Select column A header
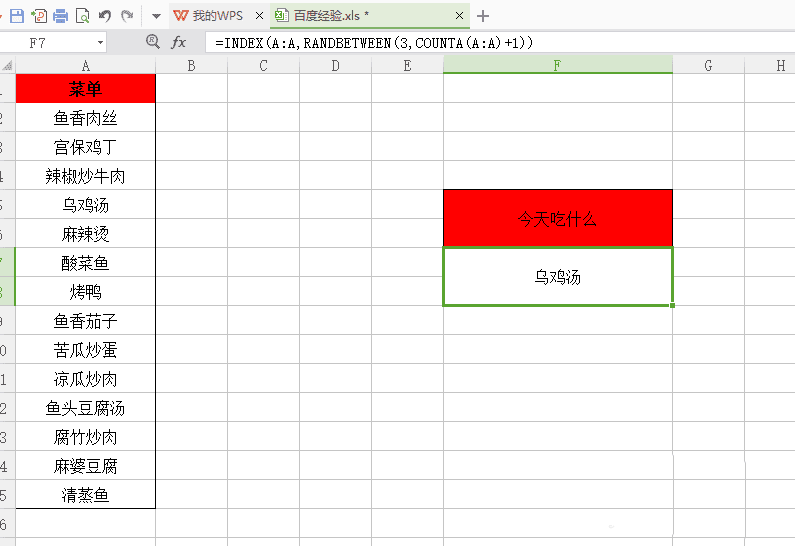This screenshot has width=795, height=546. click(x=85, y=65)
